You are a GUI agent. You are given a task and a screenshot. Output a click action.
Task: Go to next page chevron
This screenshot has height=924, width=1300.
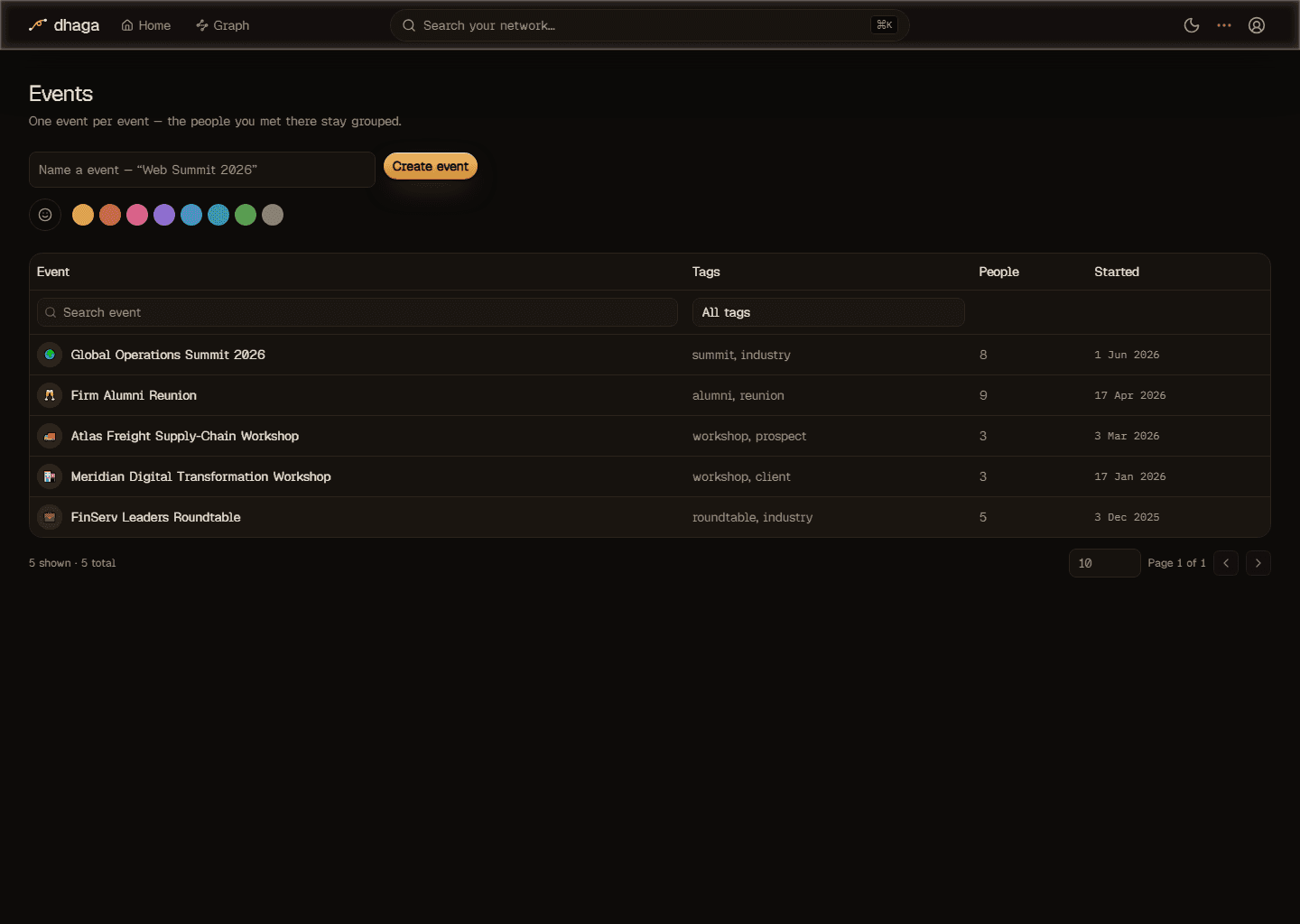(1258, 563)
